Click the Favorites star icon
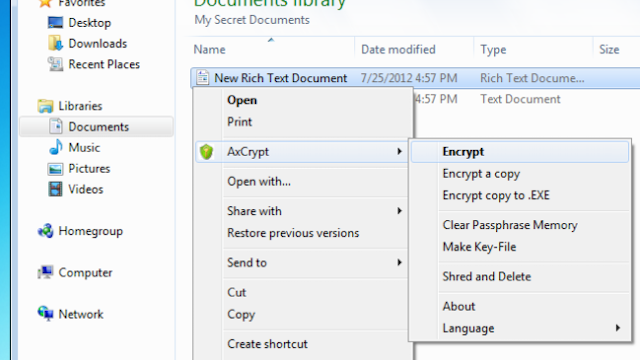 pyautogui.click(x=45, y=3)
